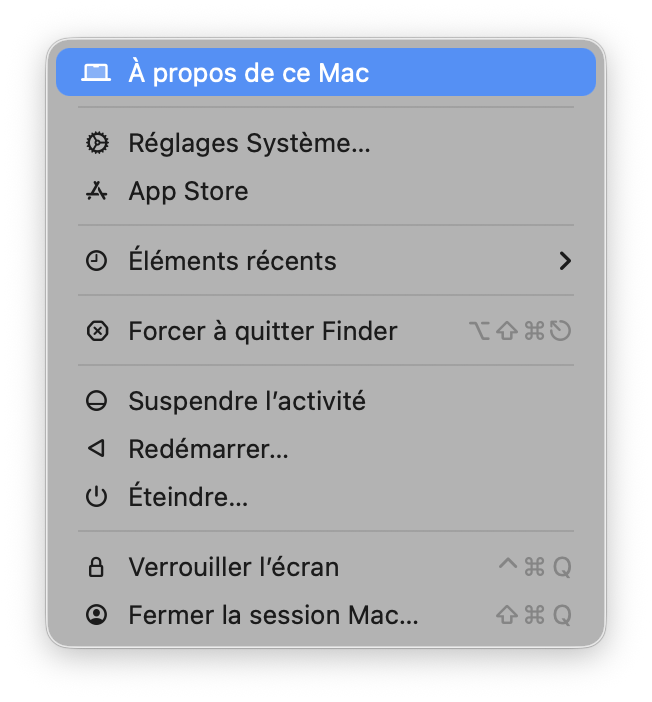
Task: Select Éteindre… to shut down
Action: point(188,497)
